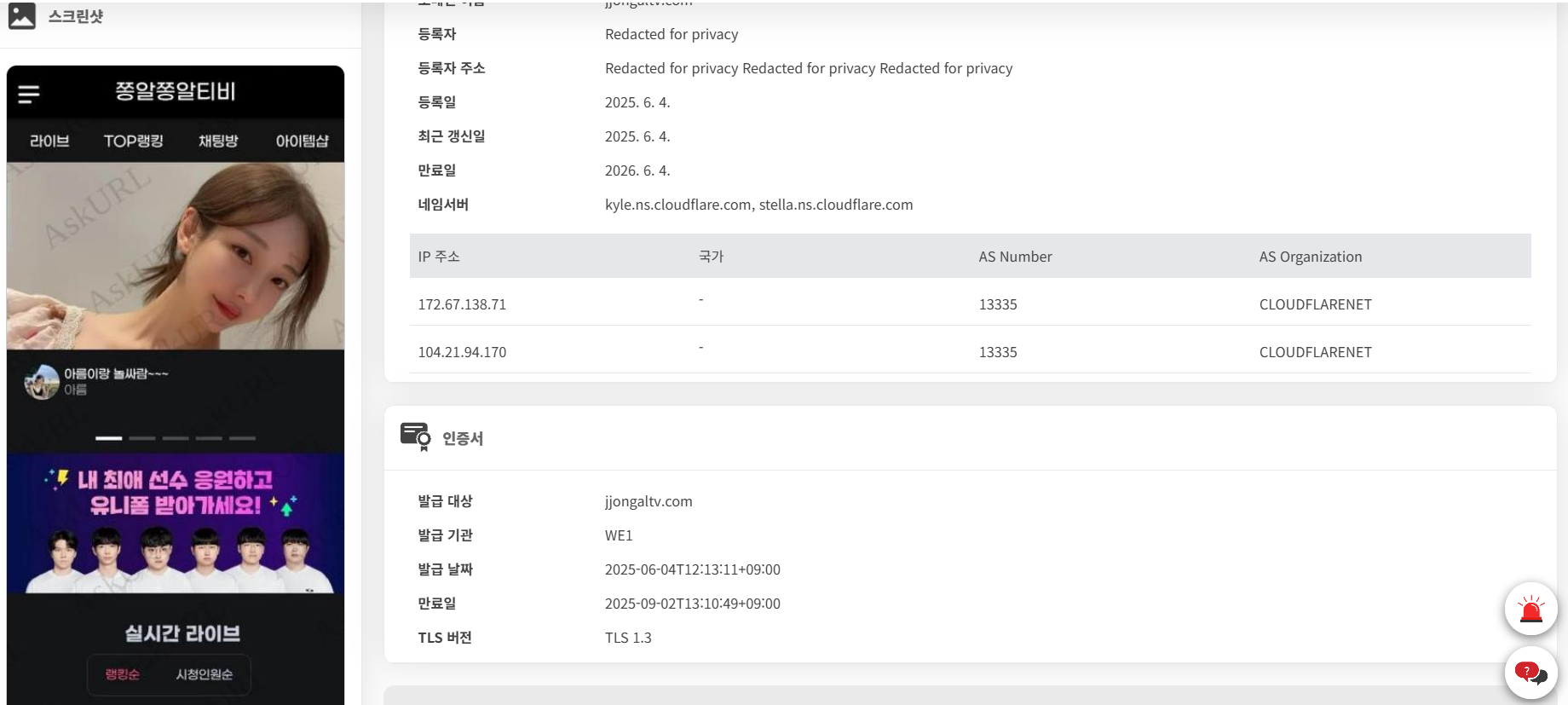1568x705 pixels.
Task: Click the screenshot picture icon beside 스크린샷
Action: [22, 16]
